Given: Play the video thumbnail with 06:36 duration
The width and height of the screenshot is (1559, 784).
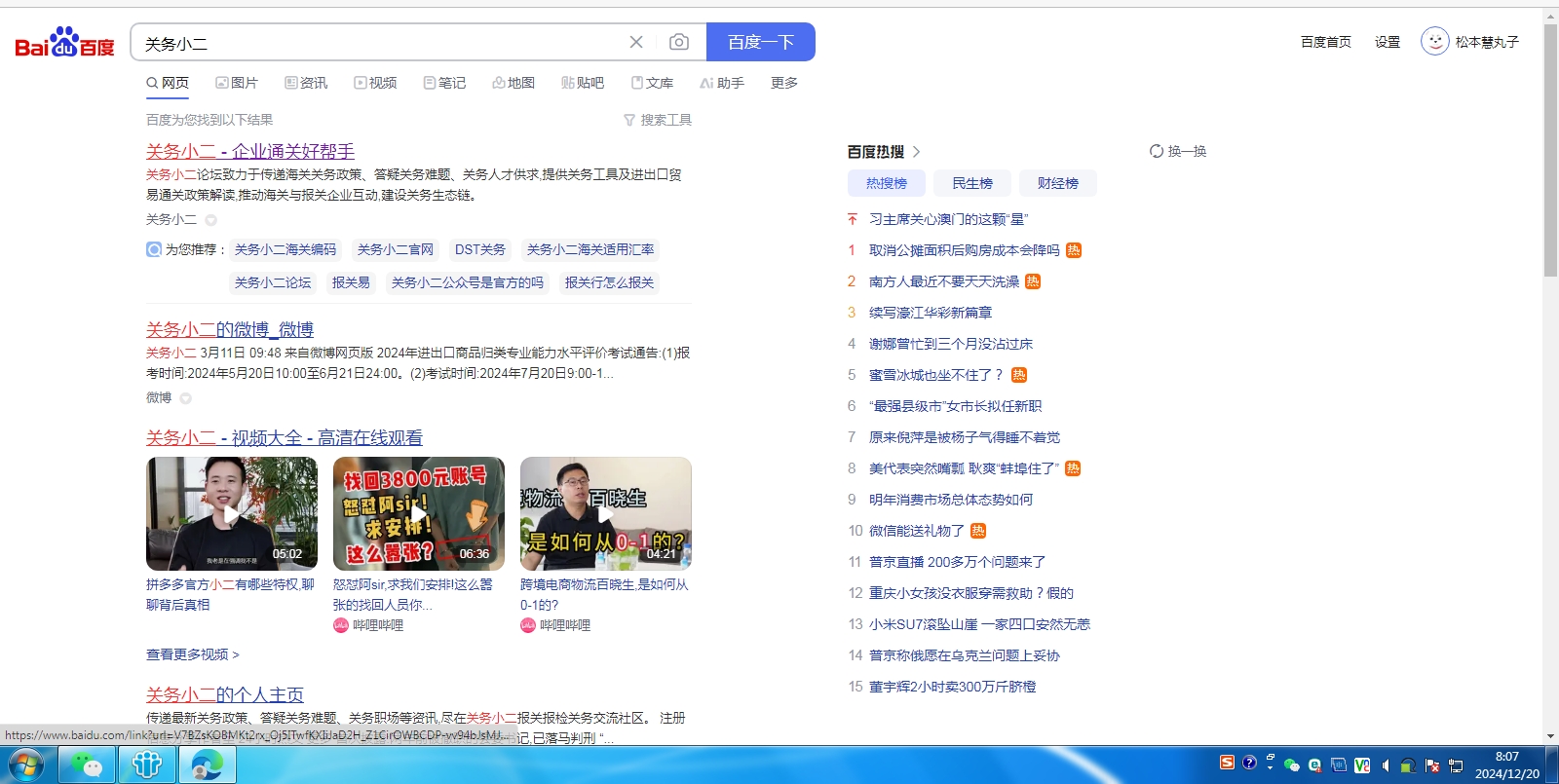Looking at the screenshot, I should 419,513.
